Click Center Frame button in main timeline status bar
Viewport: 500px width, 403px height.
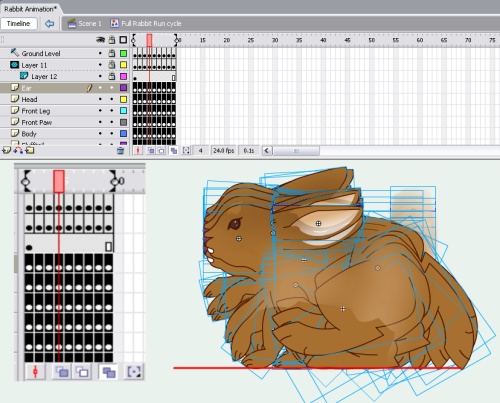pos(138,151)
